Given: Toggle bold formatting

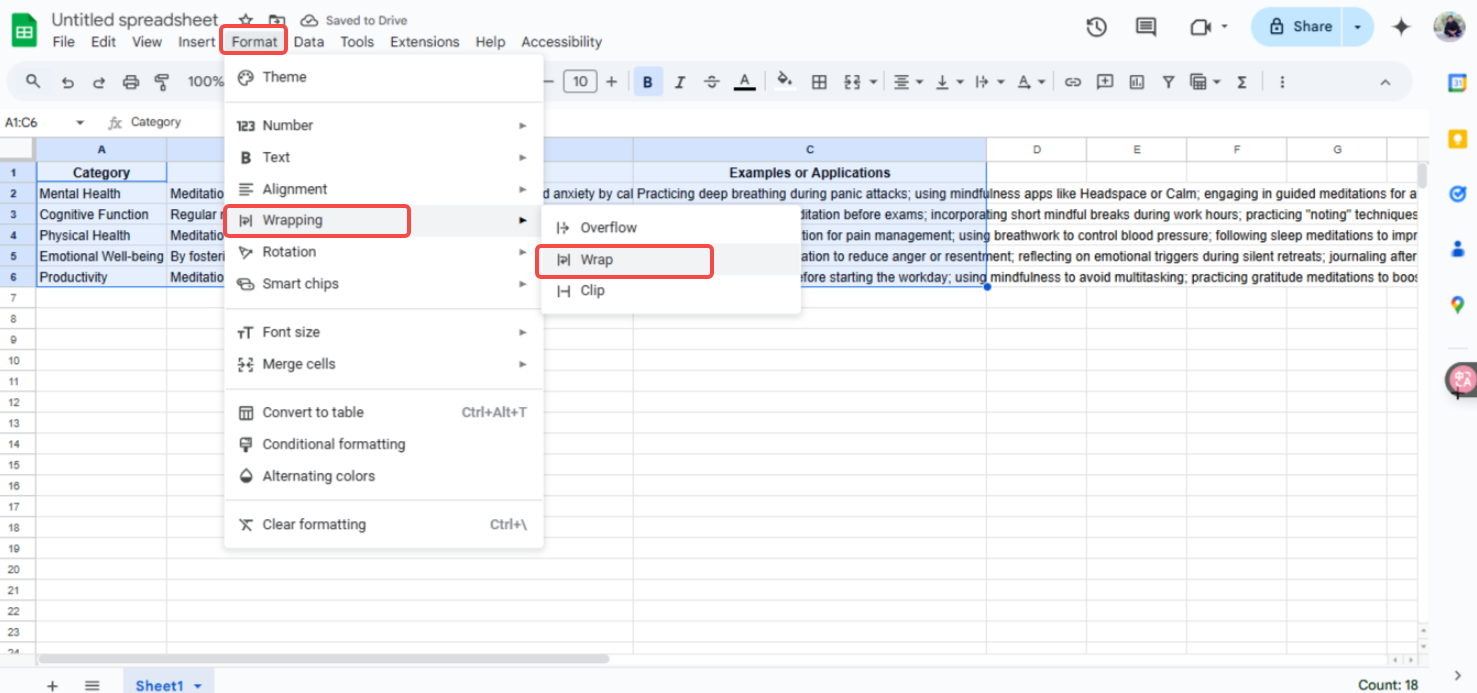Looking at the screenshot, I should coord(648,81).
